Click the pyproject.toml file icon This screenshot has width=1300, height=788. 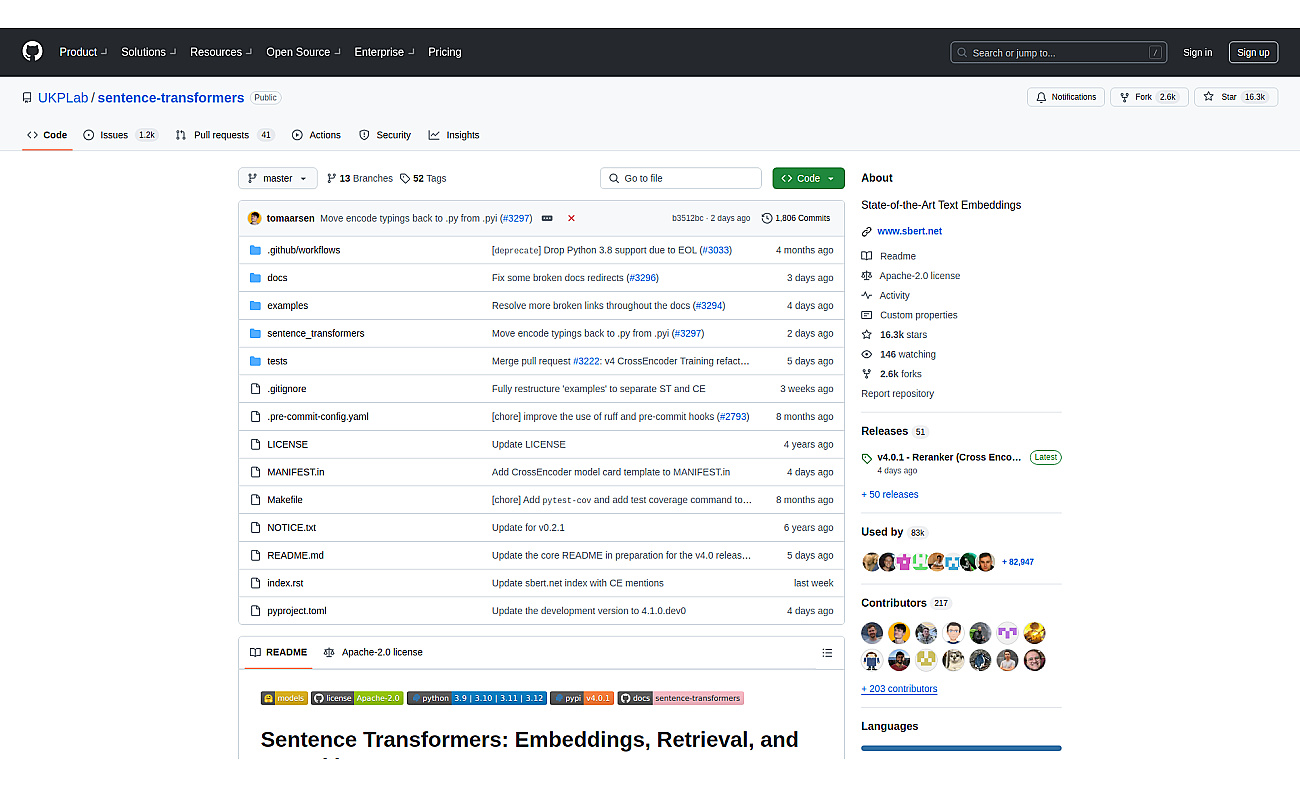point(256,611)
